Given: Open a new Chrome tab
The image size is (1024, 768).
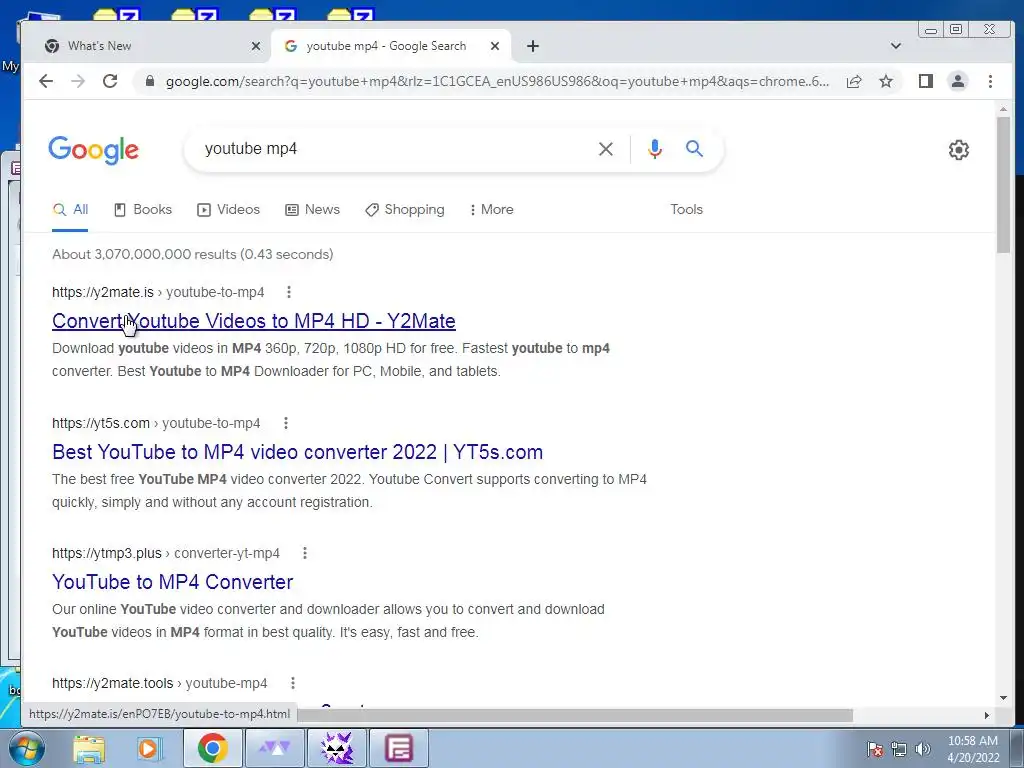Looking at the screenshot, I should click(533, 46).
